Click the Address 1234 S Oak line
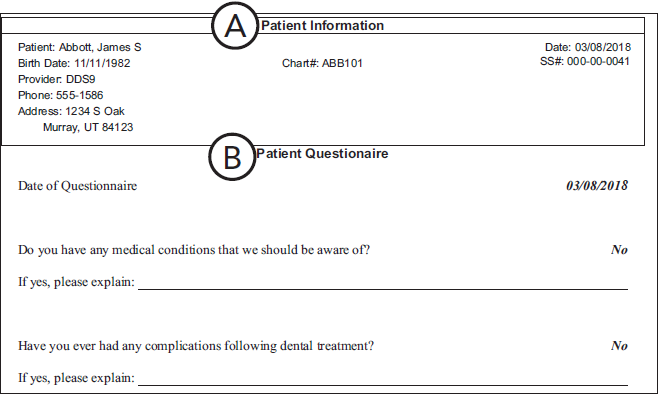This screenshot has width=658, height=394. pyautogui.click(x=71, y=111)
